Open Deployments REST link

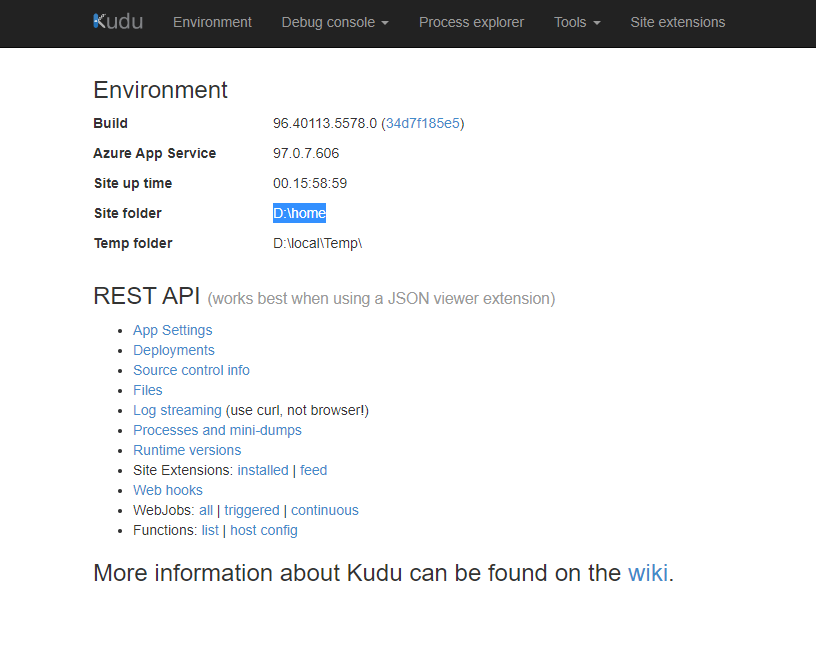[174, 350]
